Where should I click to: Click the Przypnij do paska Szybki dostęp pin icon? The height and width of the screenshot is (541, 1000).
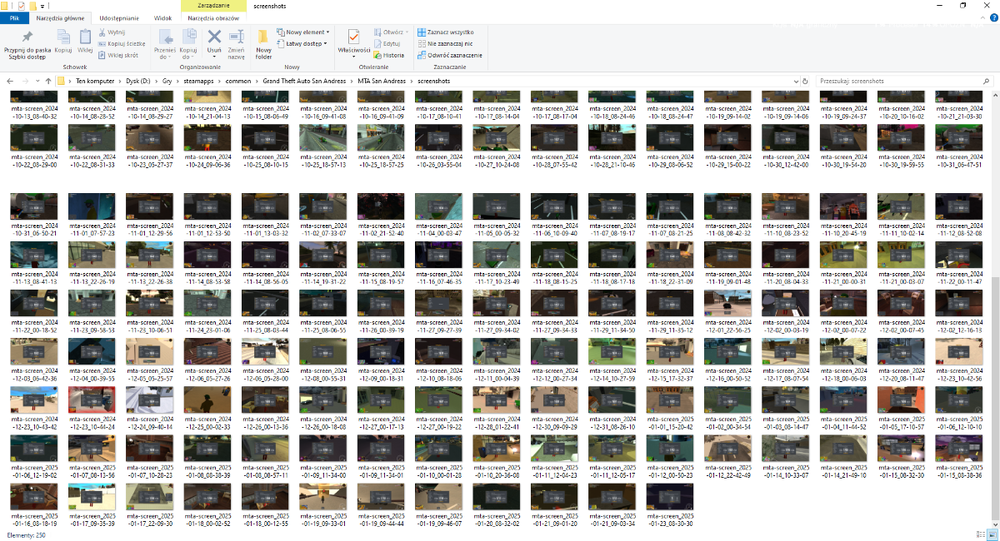pos(27,36)
